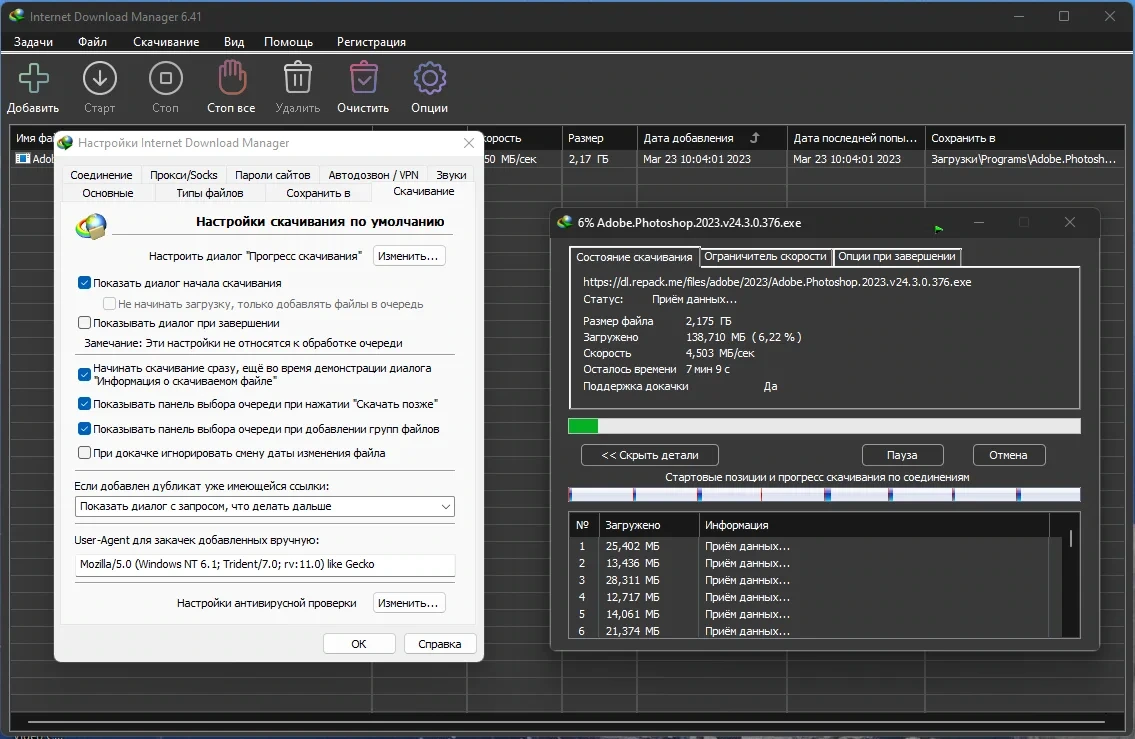Image resolution: width=1135 pixels, height=739 pixels.
Task: Uncheck Показать диалог начала скачивания
Action: pos(84,283)
